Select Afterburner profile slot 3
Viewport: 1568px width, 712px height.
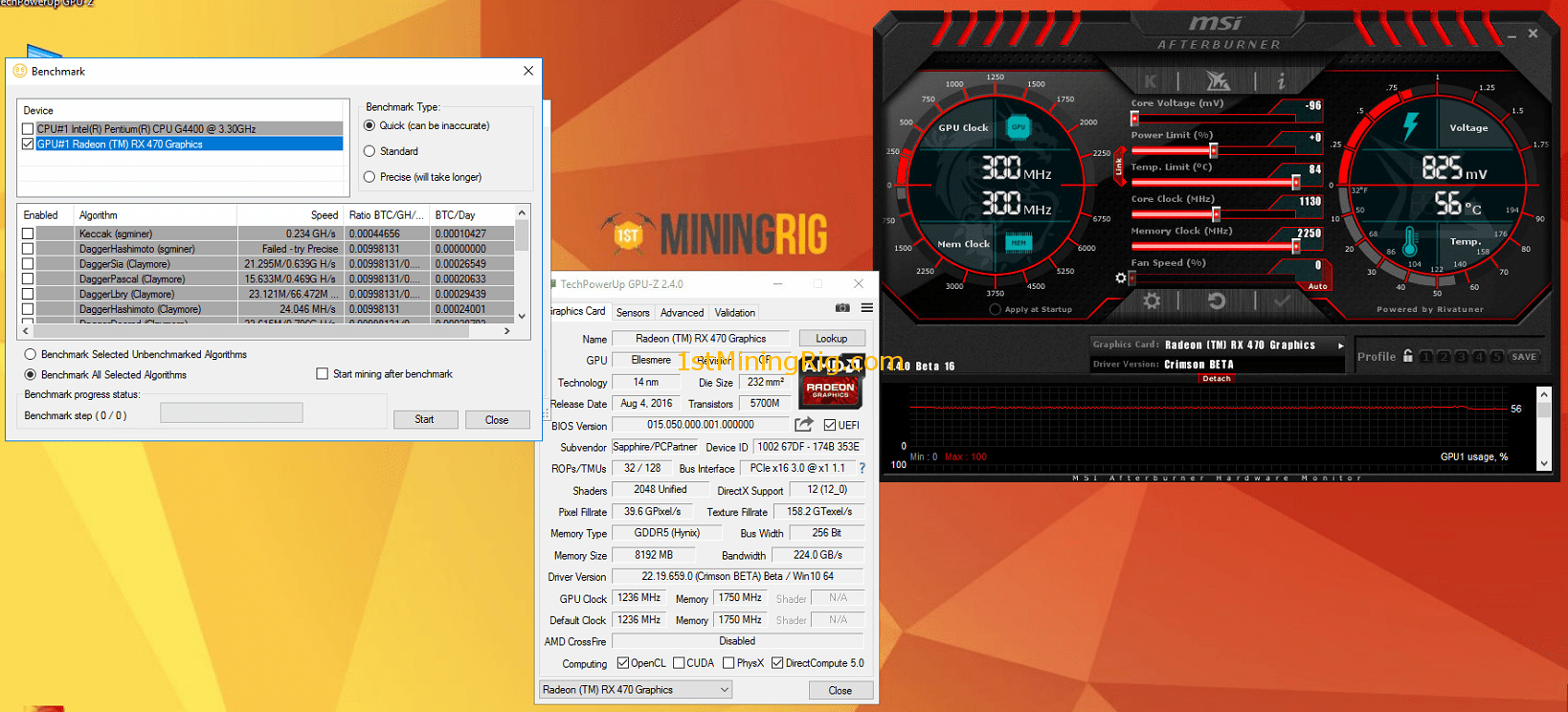(1462, 357)
